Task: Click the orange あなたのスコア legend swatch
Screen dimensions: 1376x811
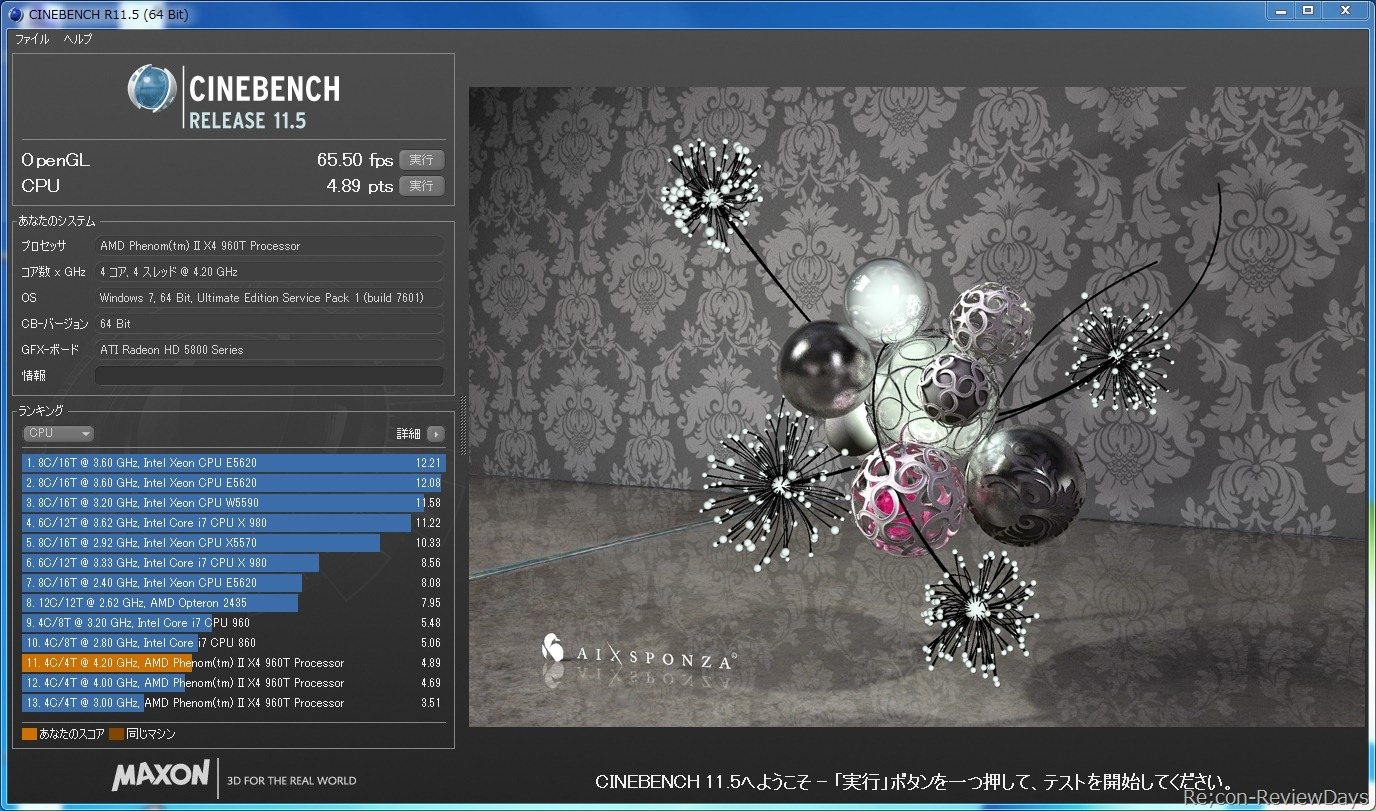Action: tap(29, 735)
